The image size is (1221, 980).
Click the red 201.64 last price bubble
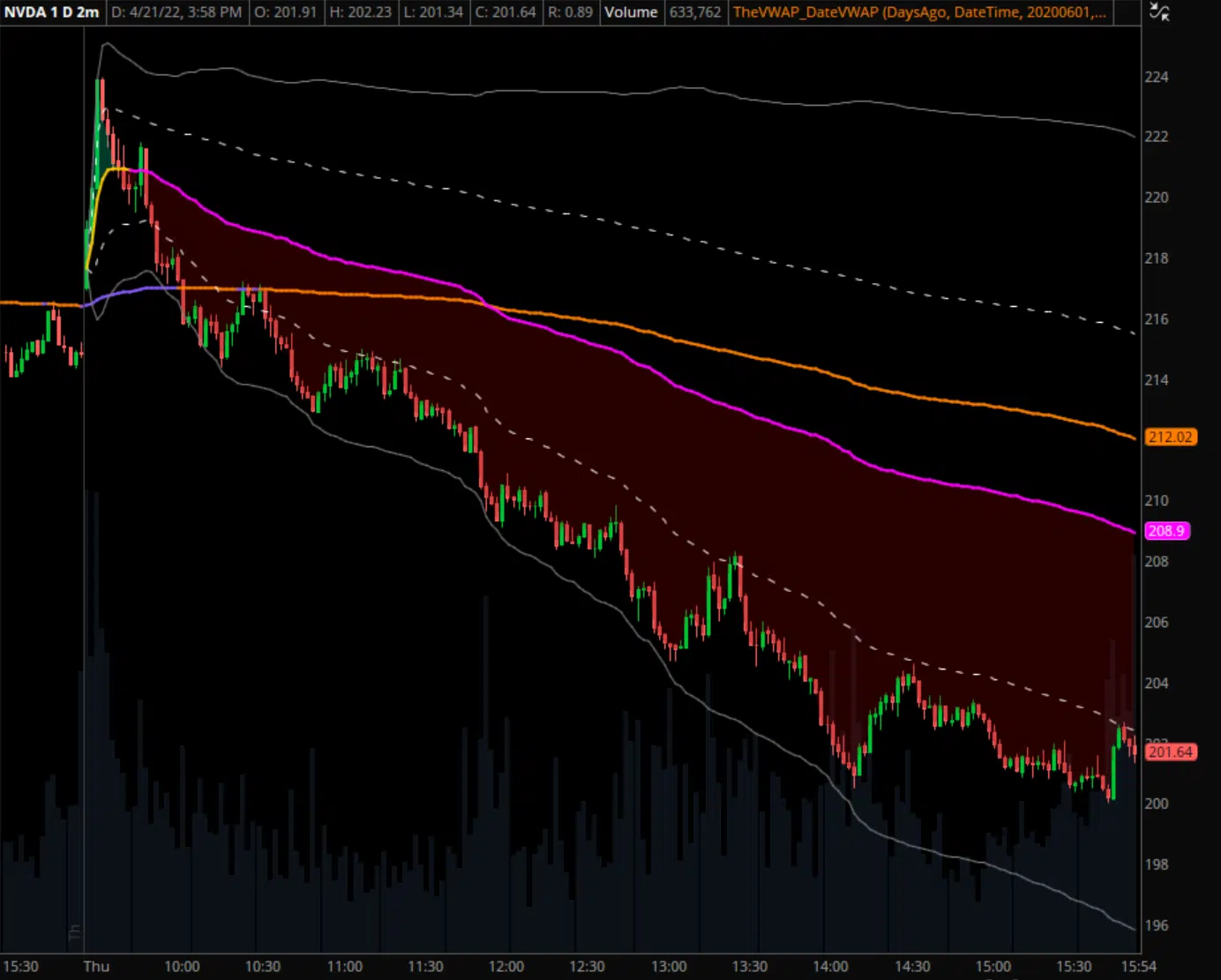1170,752
